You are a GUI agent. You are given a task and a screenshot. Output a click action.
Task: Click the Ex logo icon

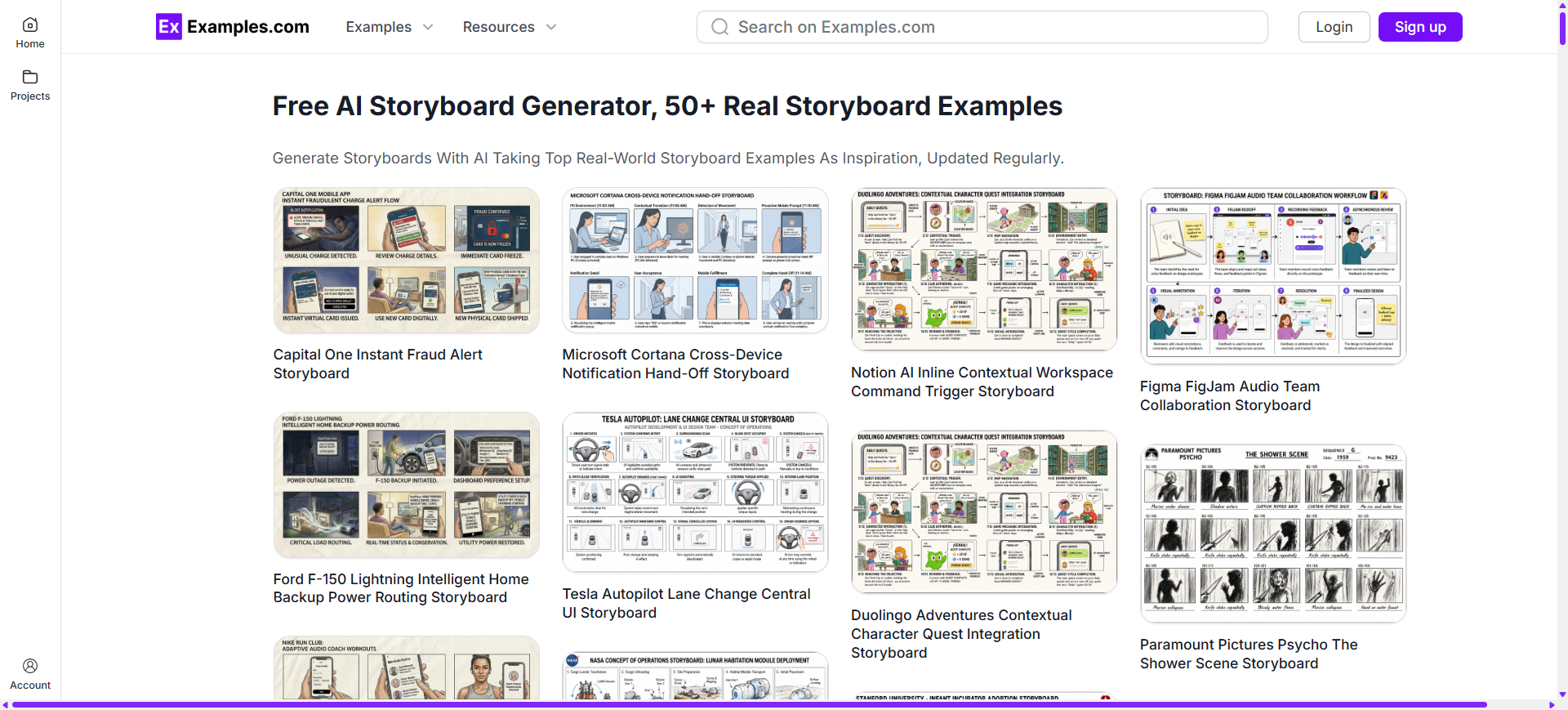click(x=169, y=27)
